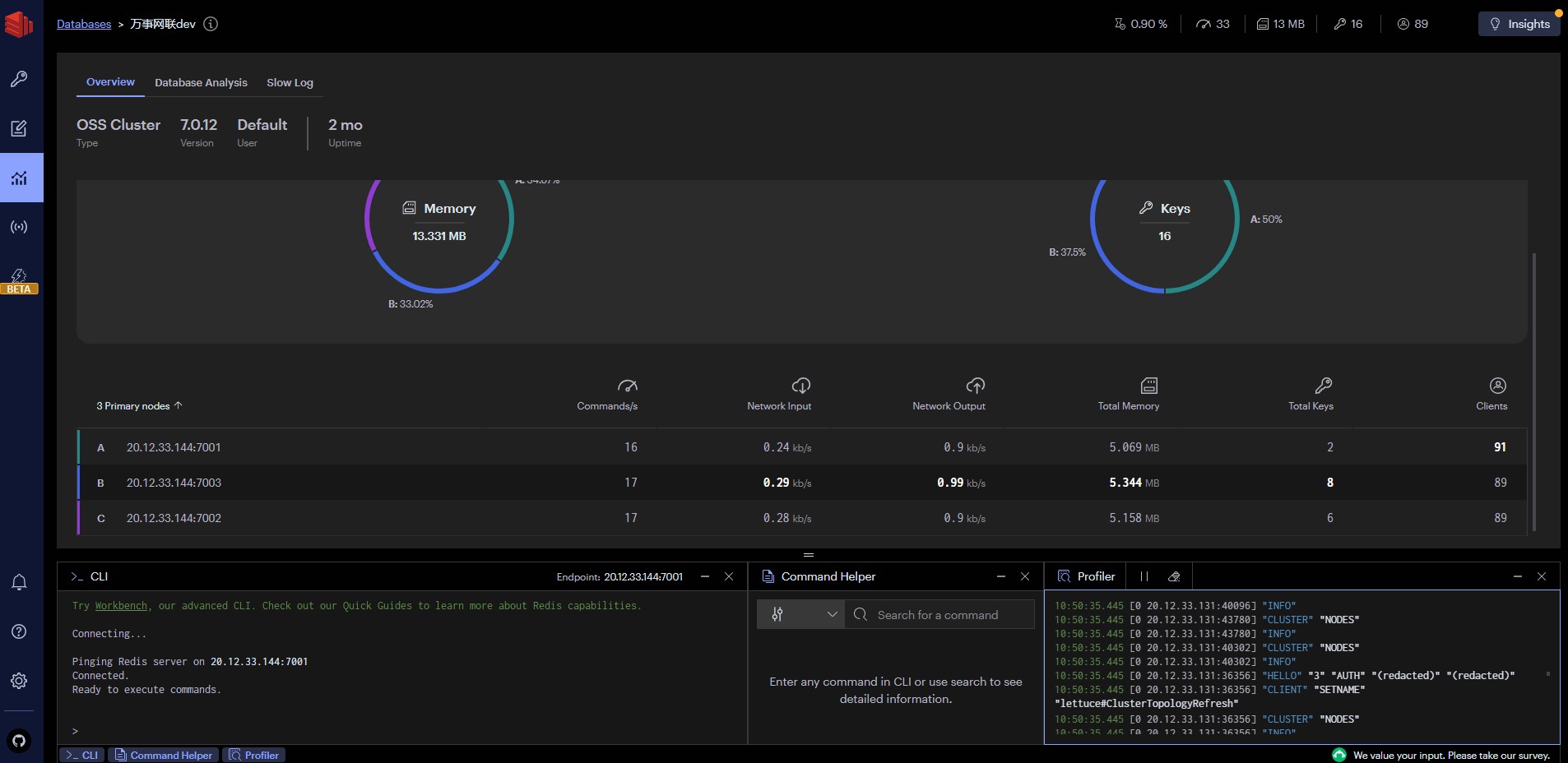Select node A row 20.12.33.144:7001
Image resolution: width=1568 pixels, height=763 pixels.
pyautogui.click(x=802, y=447)
